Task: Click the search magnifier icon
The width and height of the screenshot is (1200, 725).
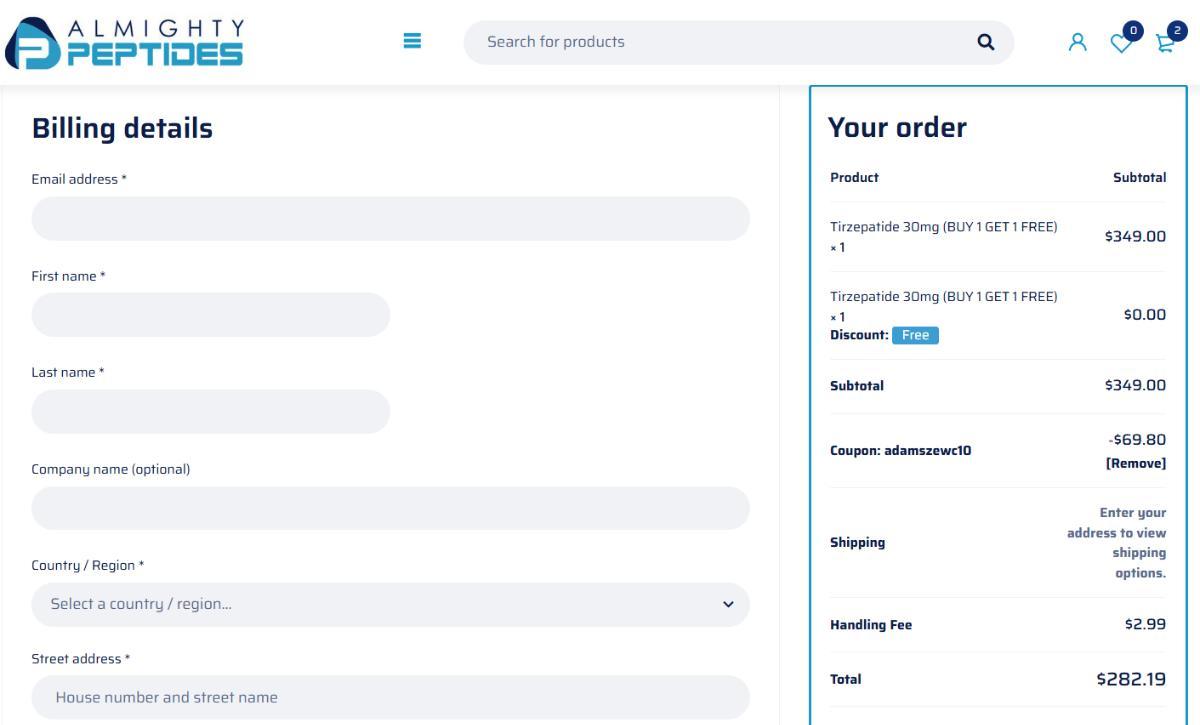Action: (986, 42)
